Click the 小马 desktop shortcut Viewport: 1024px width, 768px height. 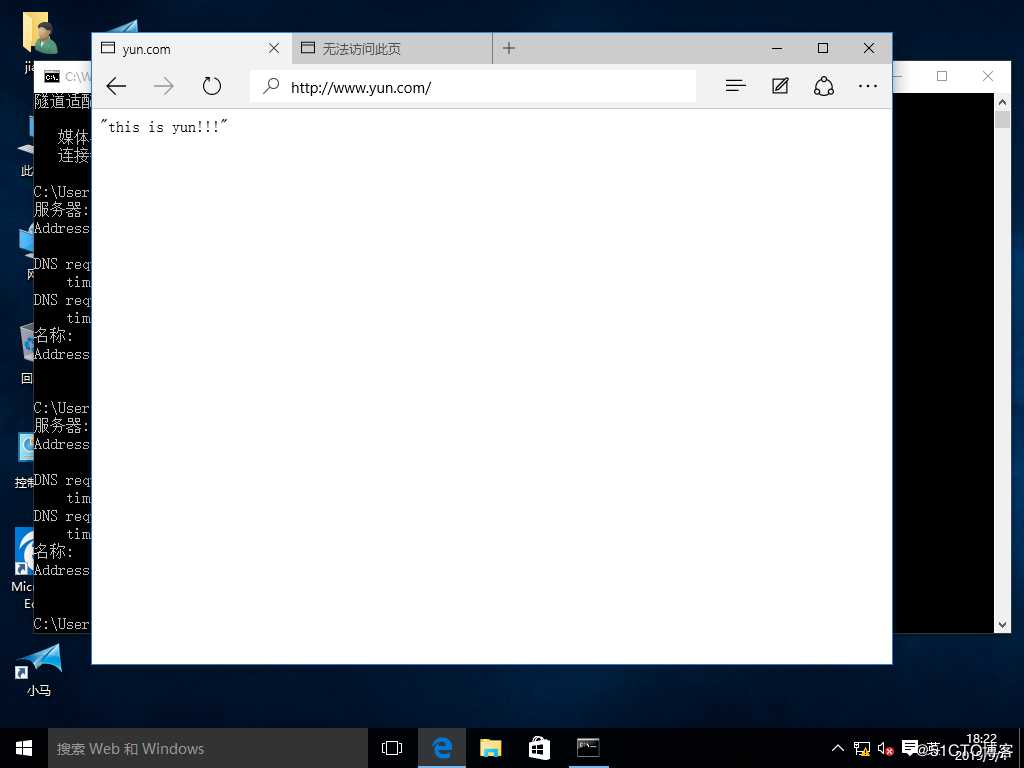point(39,669)
